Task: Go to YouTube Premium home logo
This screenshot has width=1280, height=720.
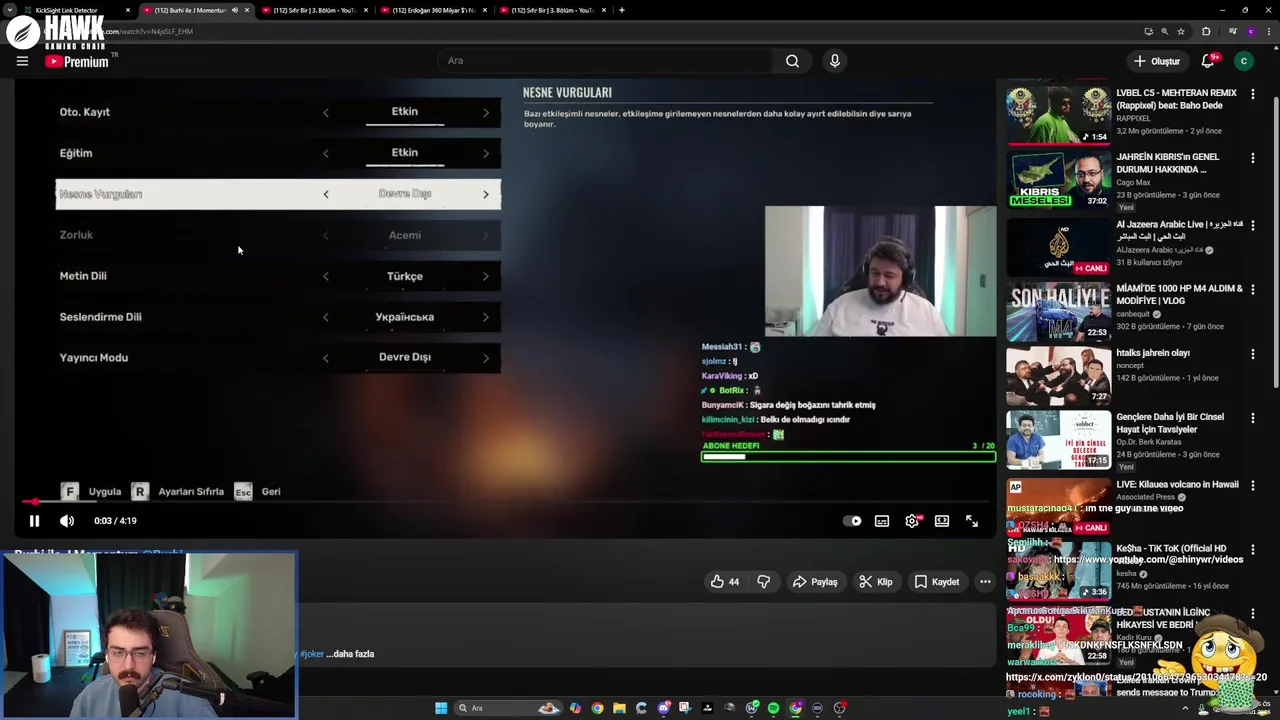Action: coord(77,61)
